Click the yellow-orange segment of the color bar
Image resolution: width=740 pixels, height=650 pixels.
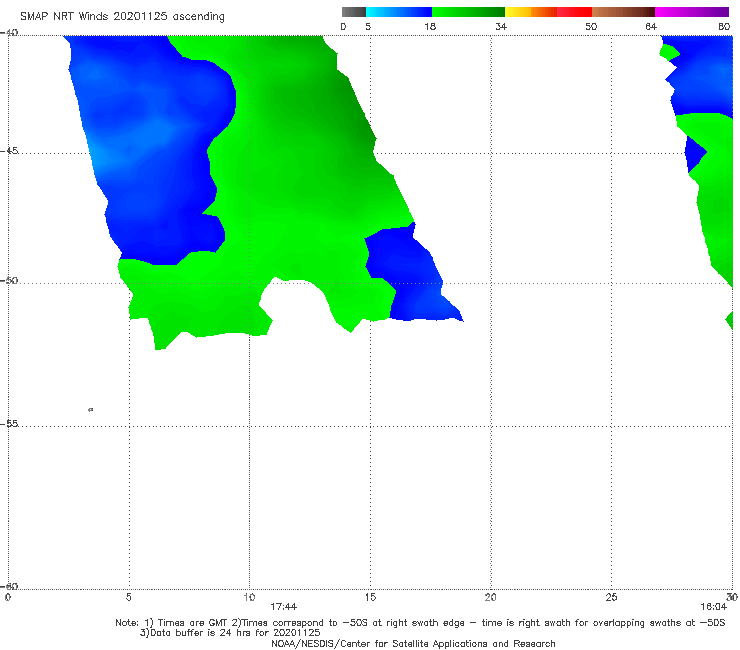point(531,12)
